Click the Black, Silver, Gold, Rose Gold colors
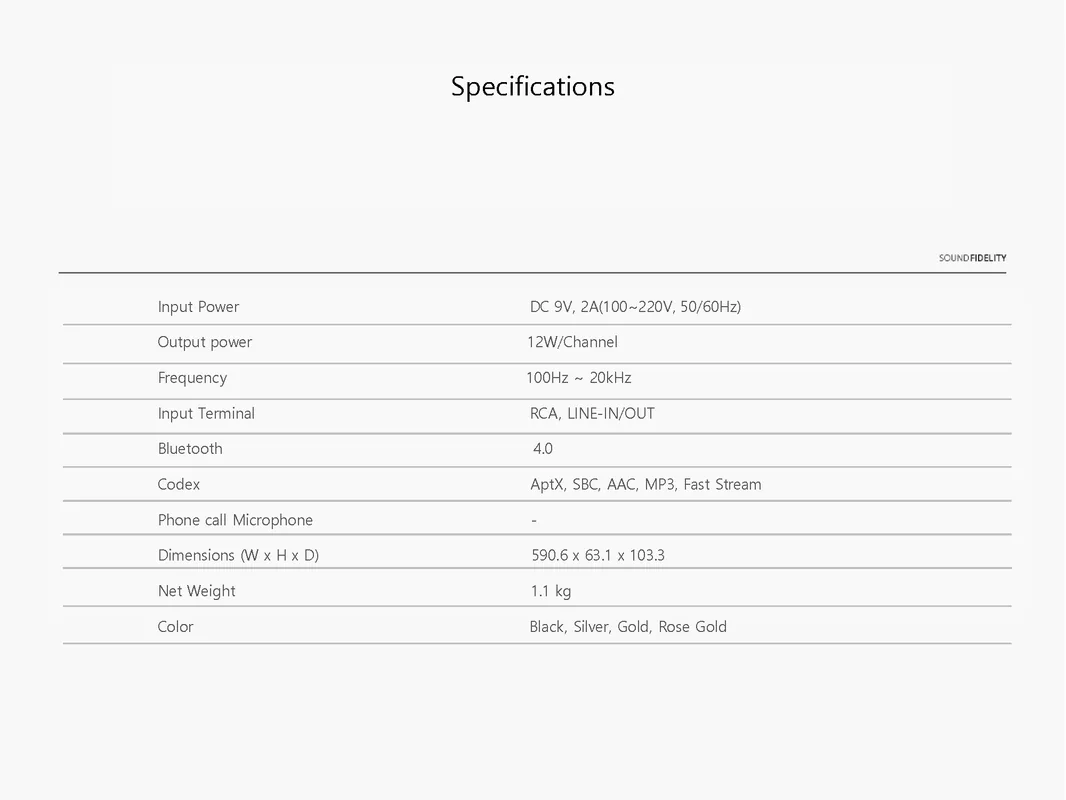The image size is (1066, 800). click(x=628, y=627)
